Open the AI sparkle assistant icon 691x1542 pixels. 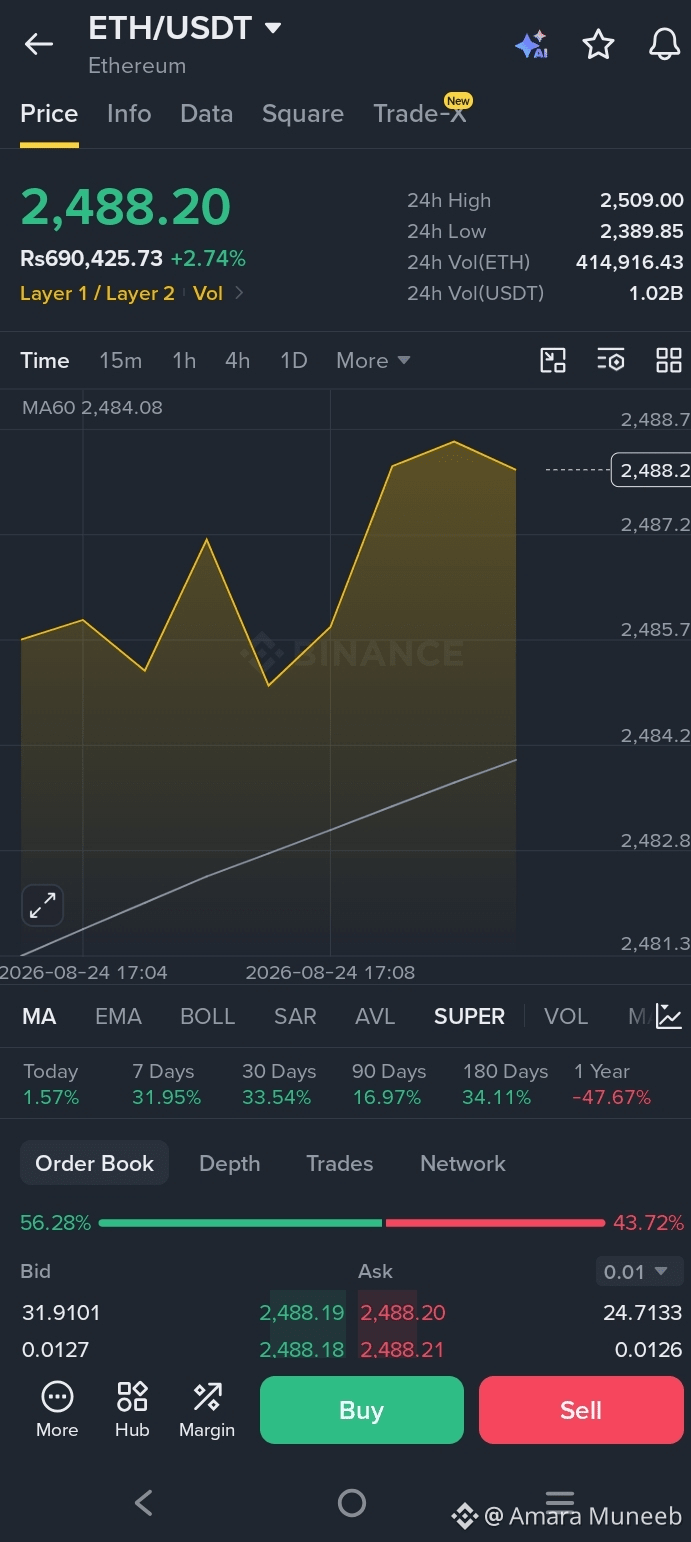pyautogui.click(x=531, y=44)
